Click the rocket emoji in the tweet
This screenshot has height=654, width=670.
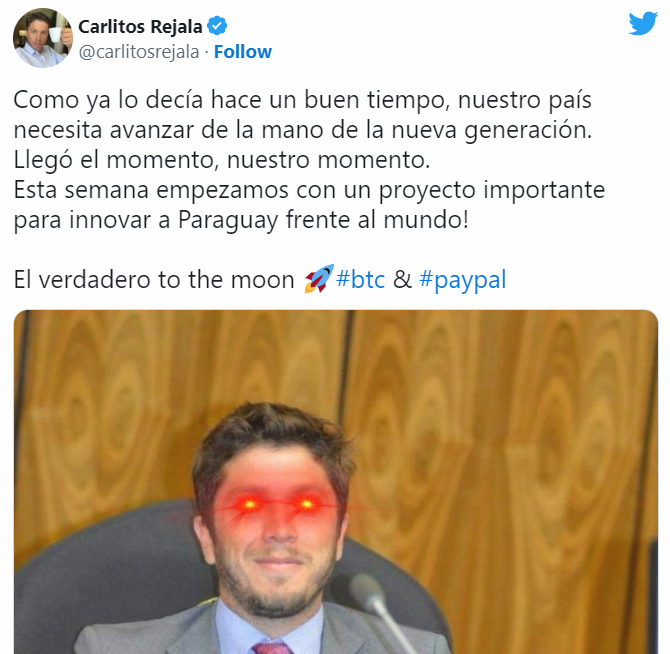click(319, 279)
